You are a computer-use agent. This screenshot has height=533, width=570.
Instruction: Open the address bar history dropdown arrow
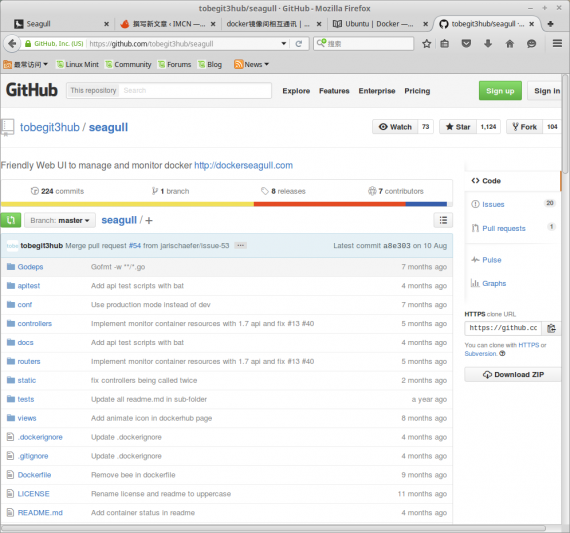click(x=284, y=44)
